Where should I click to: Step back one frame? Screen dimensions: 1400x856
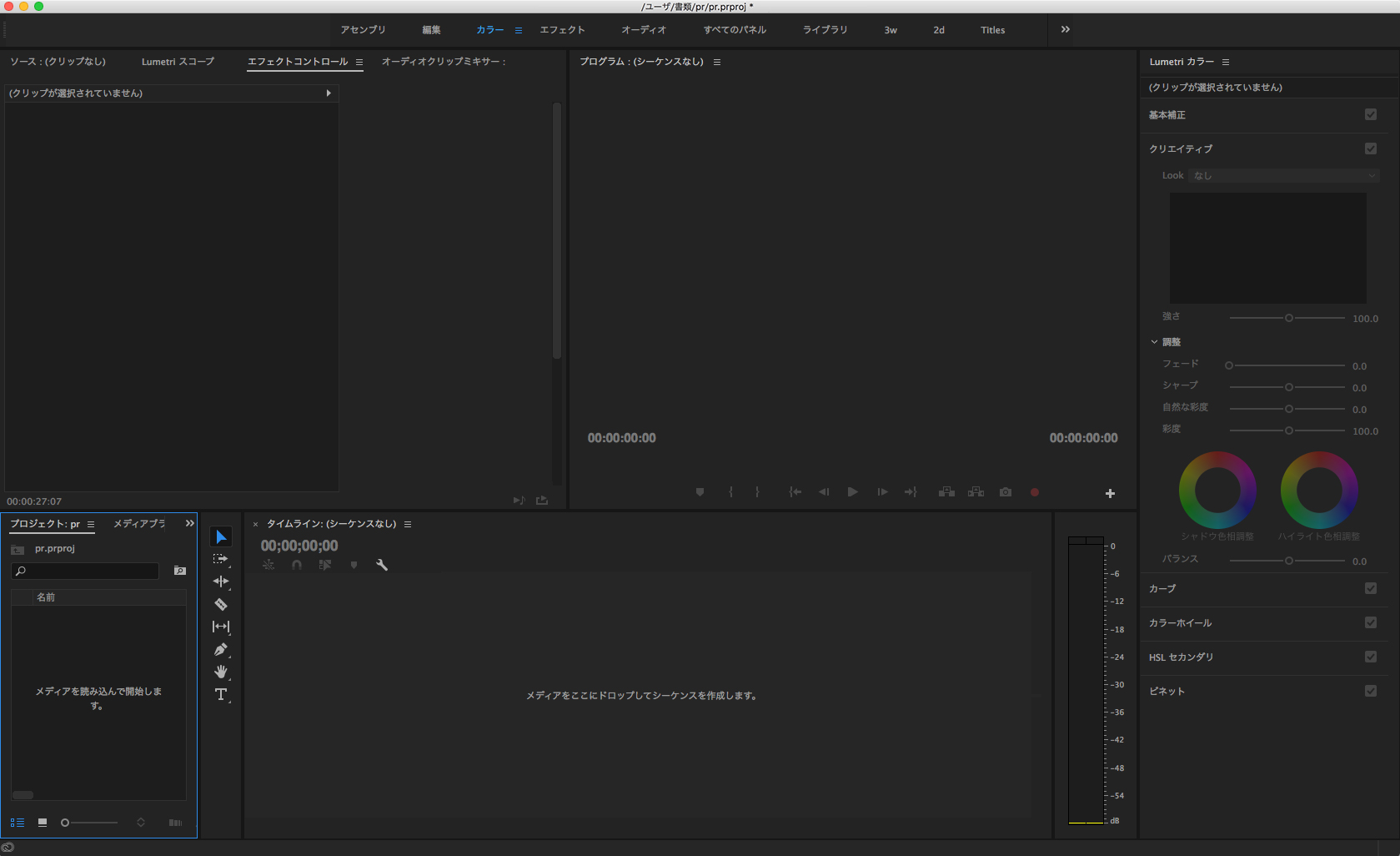click(x=824, y=492)
